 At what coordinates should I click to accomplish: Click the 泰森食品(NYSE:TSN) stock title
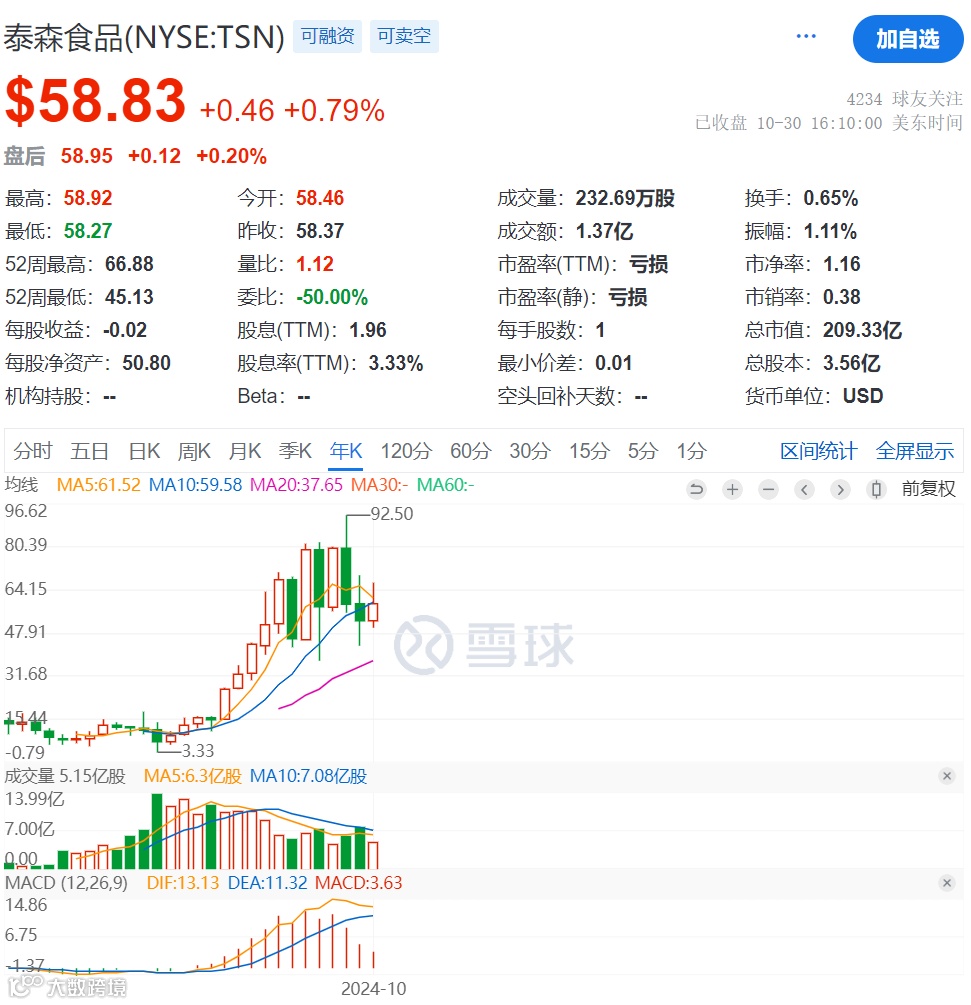(144, 37)
